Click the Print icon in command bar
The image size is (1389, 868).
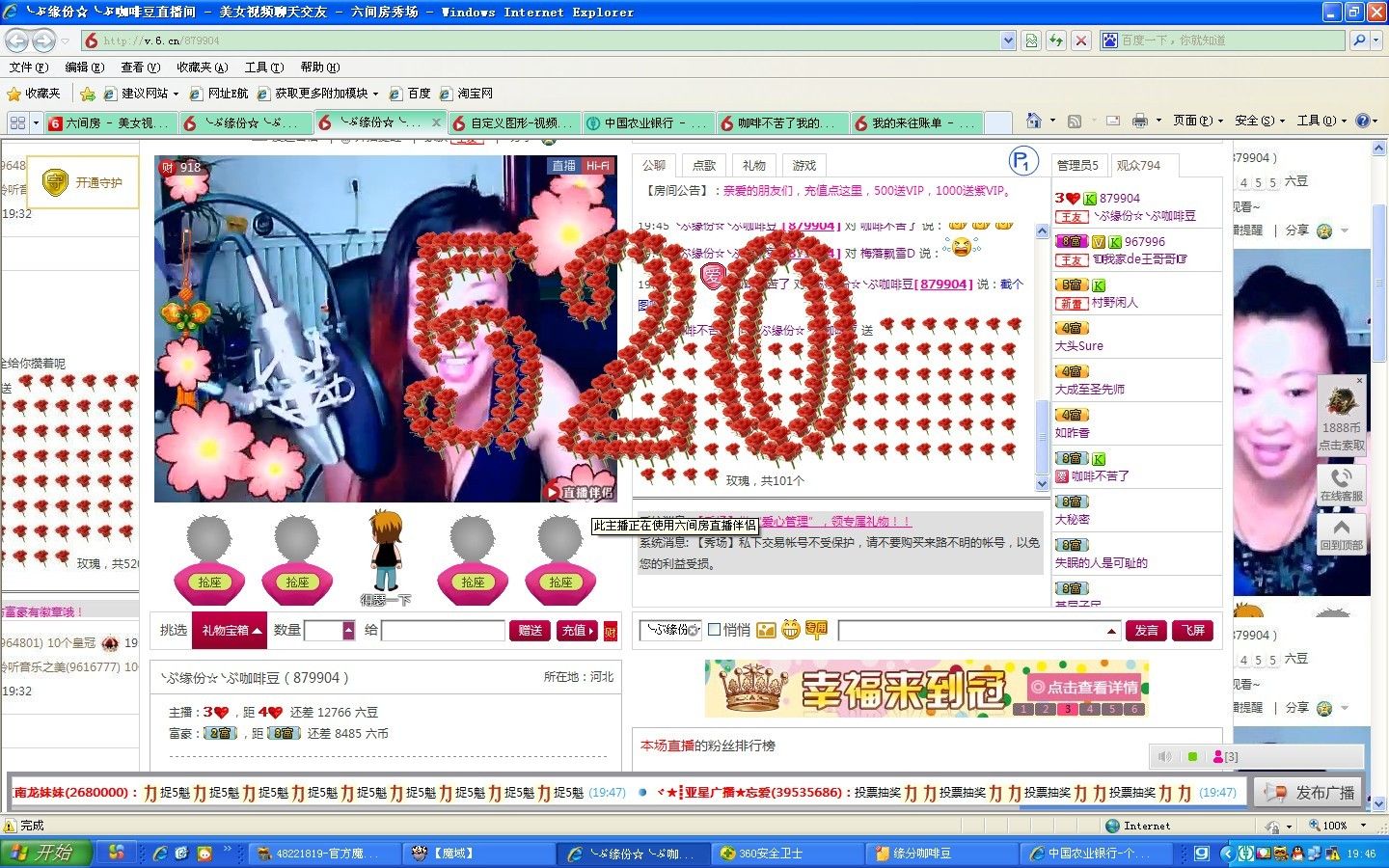point(1139,121)
